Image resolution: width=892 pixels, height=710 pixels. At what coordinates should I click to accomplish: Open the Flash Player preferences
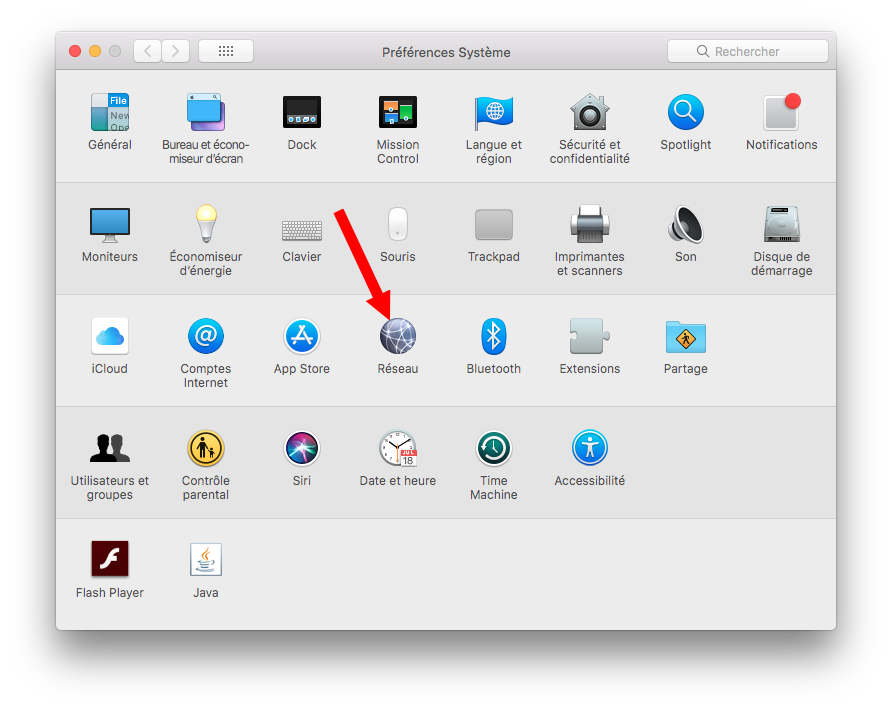click(x=110, y=559)
